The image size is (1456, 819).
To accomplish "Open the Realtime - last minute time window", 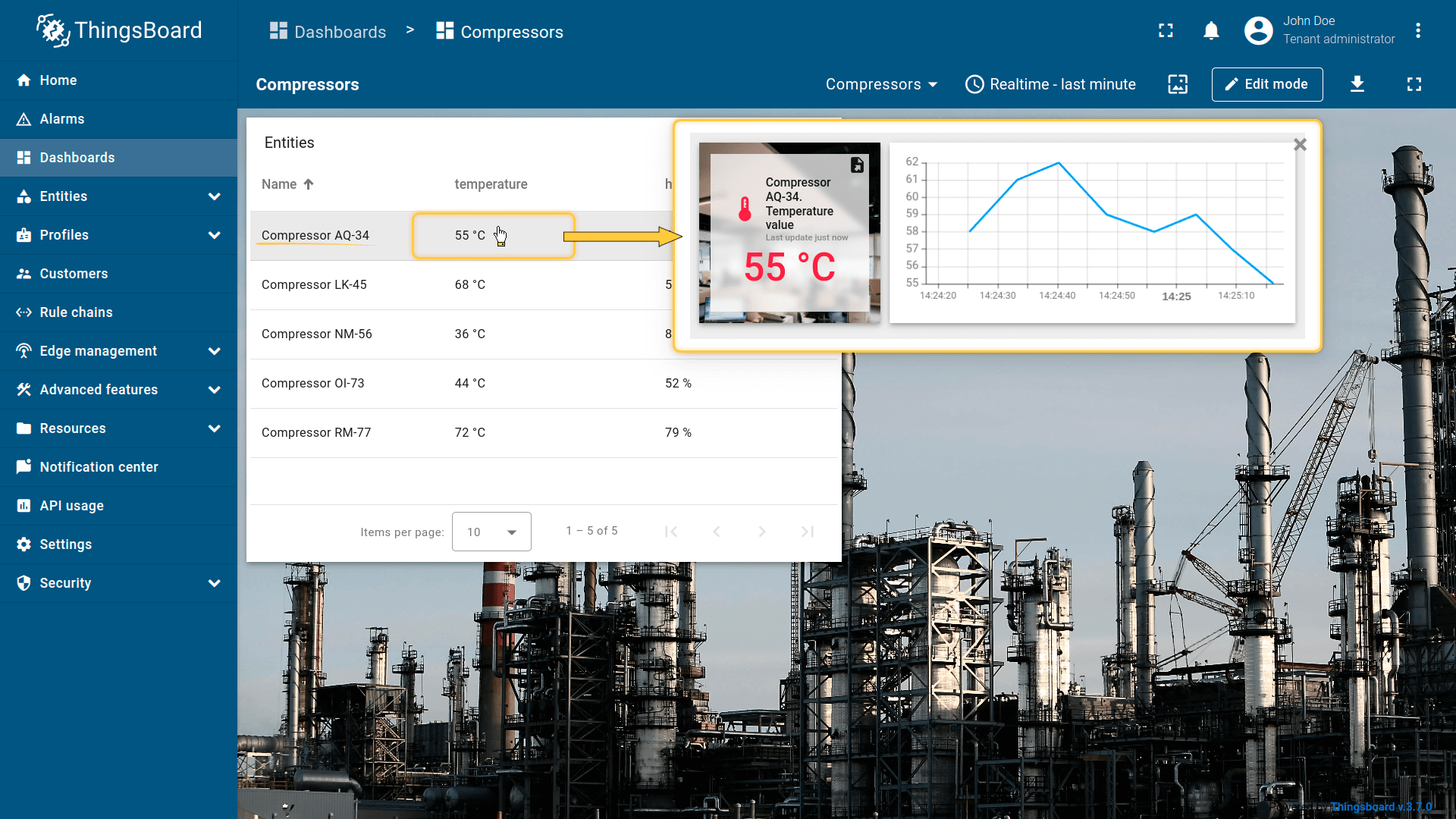I will point(1050,84).
